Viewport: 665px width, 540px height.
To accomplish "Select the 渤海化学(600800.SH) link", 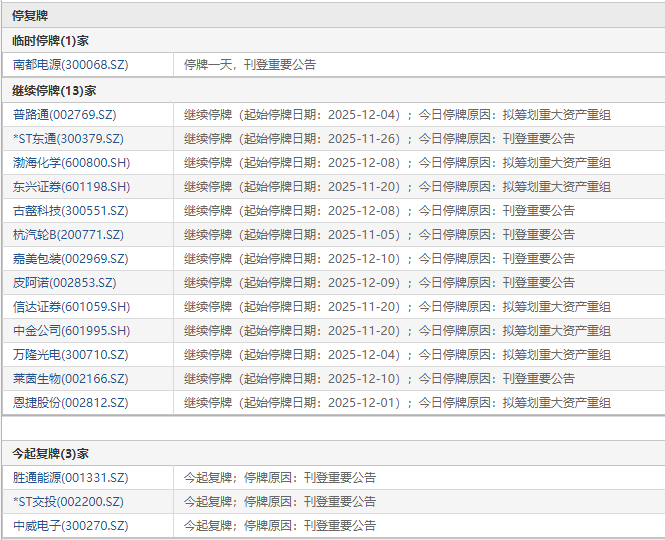I will [72, 163].
